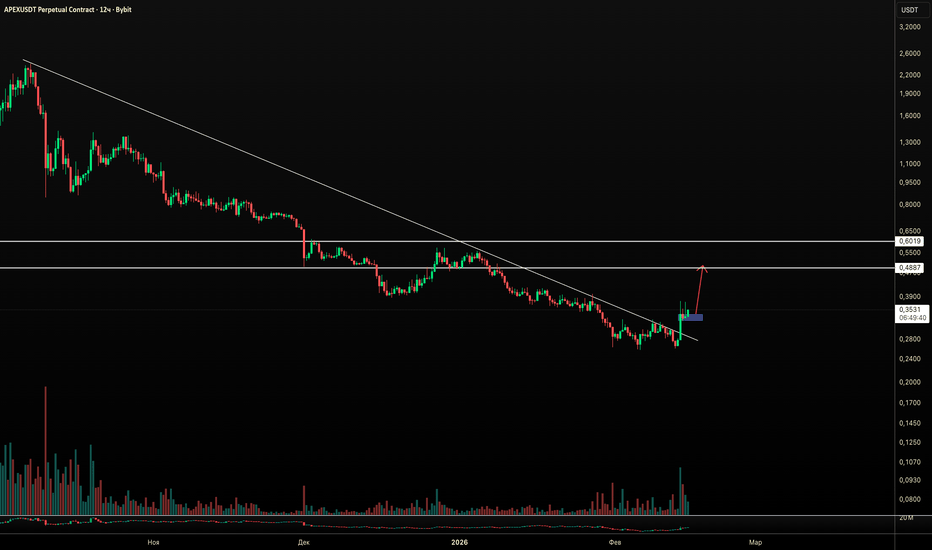Select the 0,6019 price line label
Image resolution: width=932 pixels, height=550 pixels.
click(910, 241)
